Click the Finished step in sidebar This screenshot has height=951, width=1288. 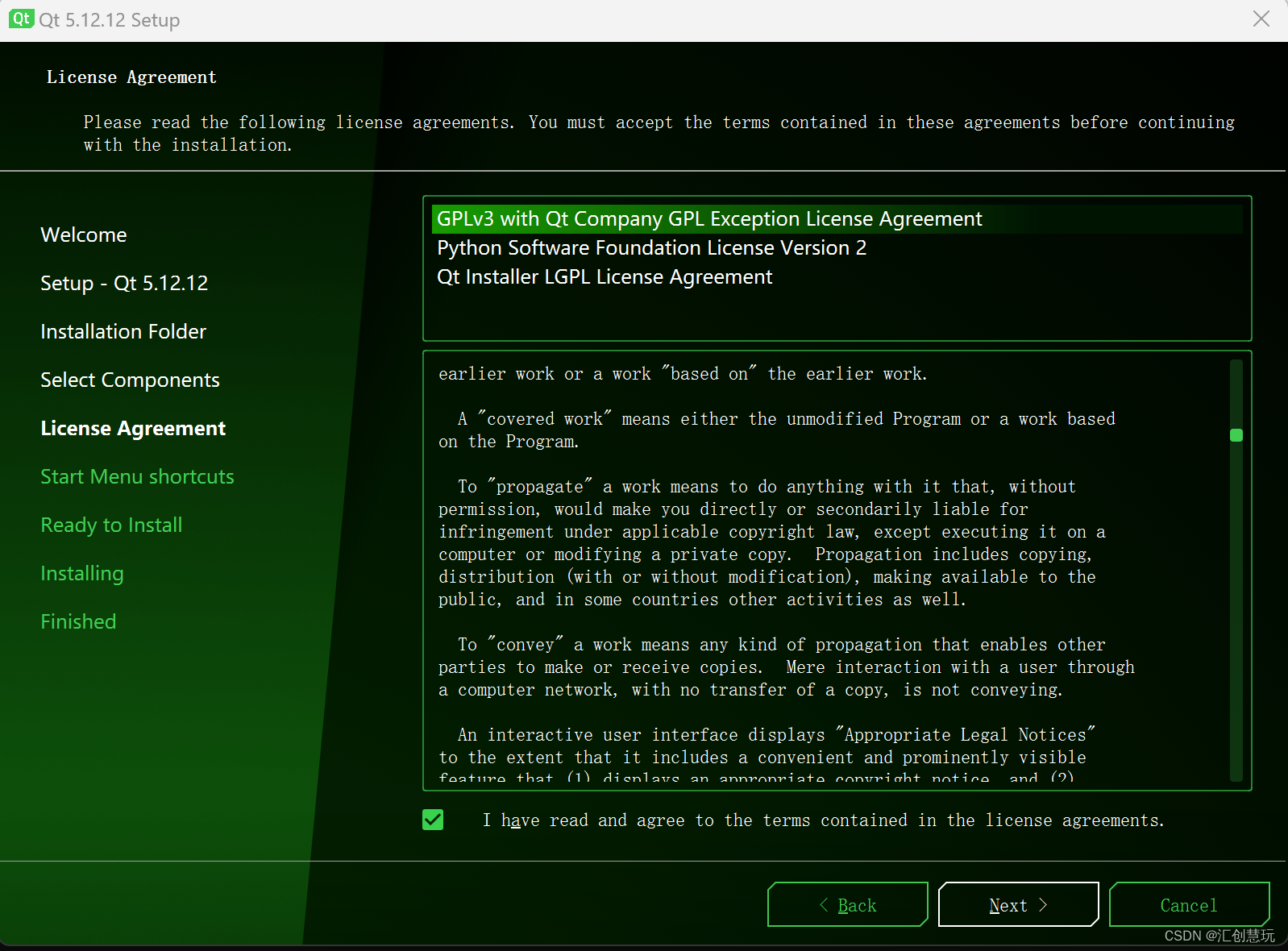(78, 622)
